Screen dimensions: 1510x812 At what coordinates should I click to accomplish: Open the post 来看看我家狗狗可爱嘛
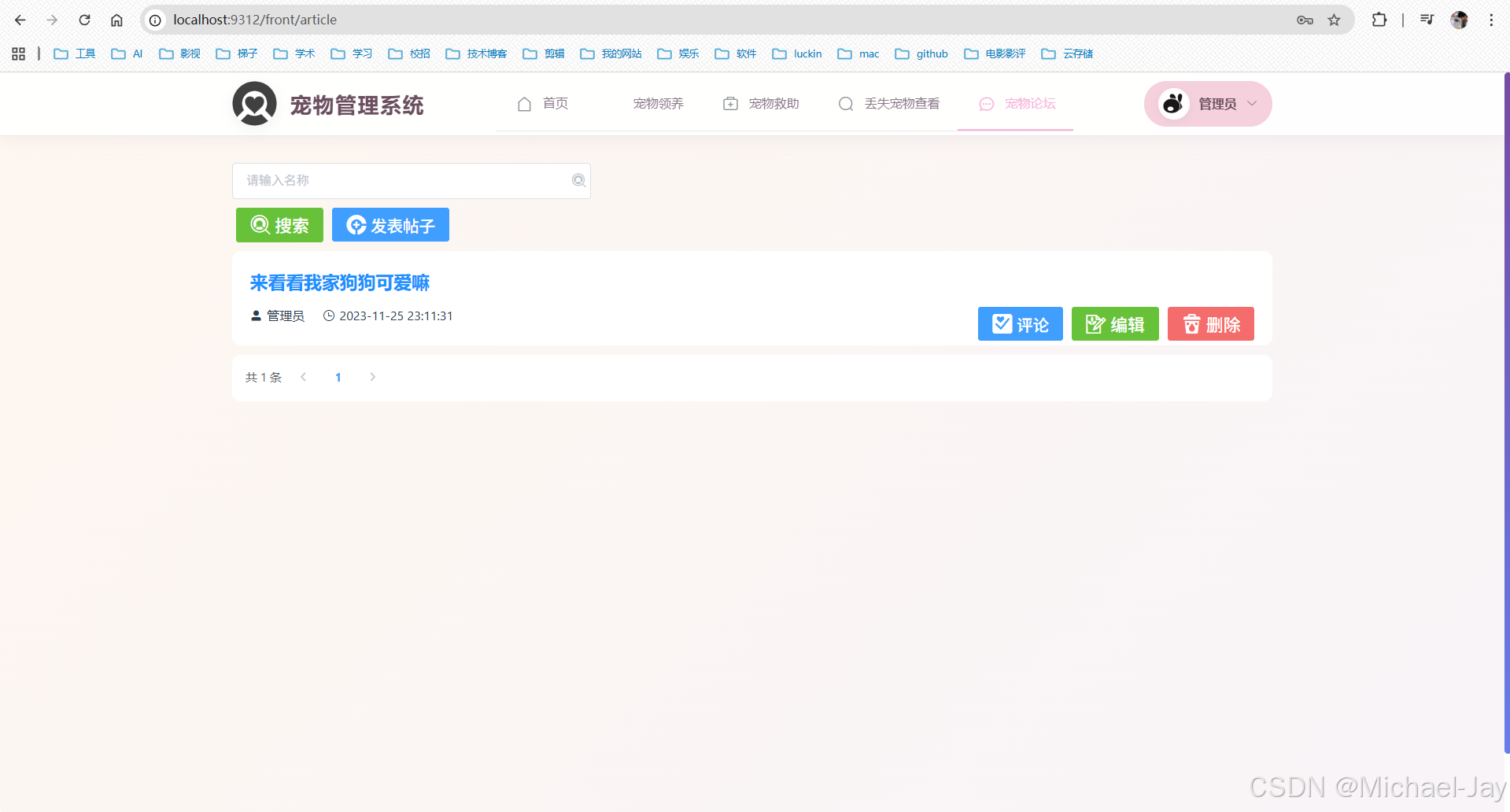(340, 282)
